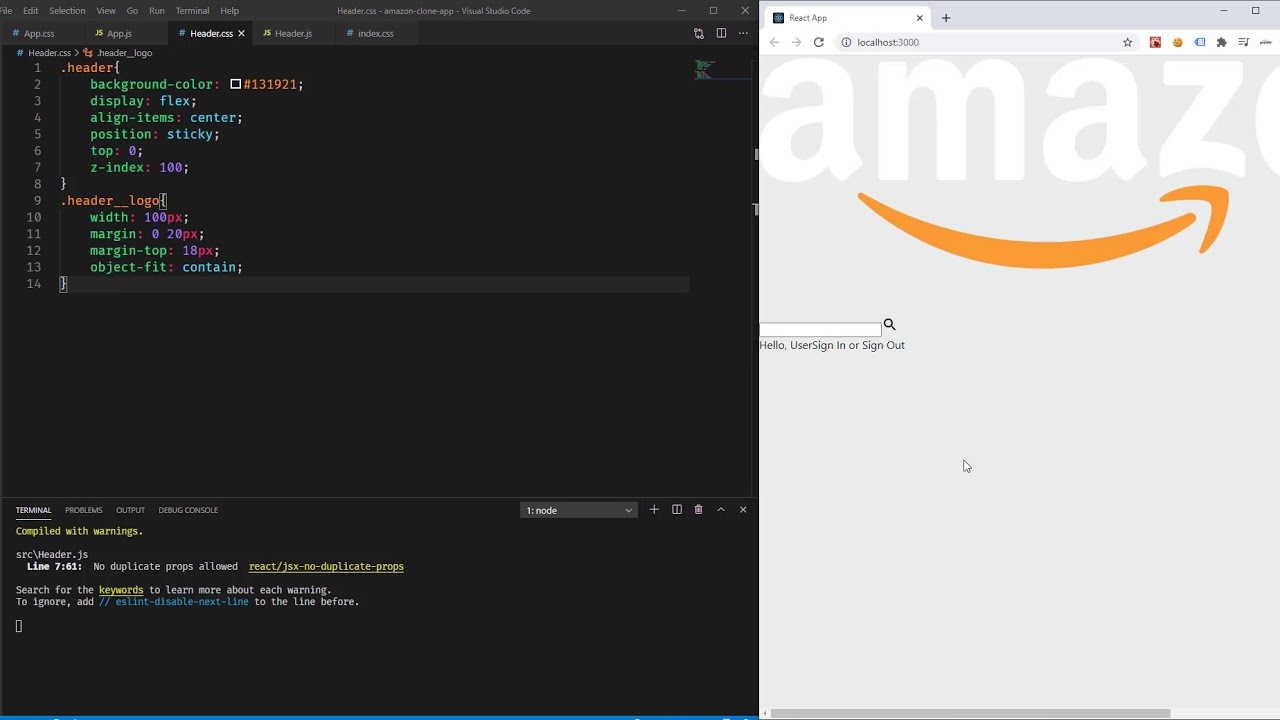Close the Header.css editor tab

click(241, 33)
